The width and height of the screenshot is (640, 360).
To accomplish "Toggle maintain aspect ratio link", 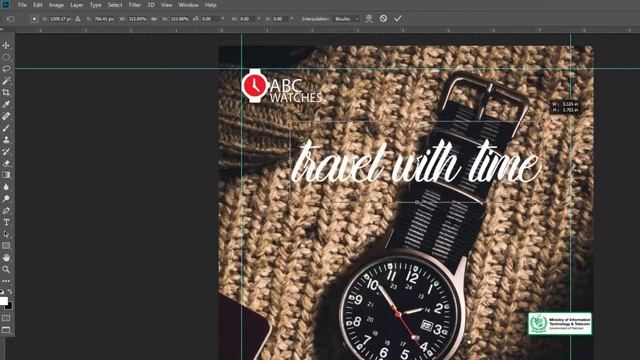I will [x=154, y=19].
